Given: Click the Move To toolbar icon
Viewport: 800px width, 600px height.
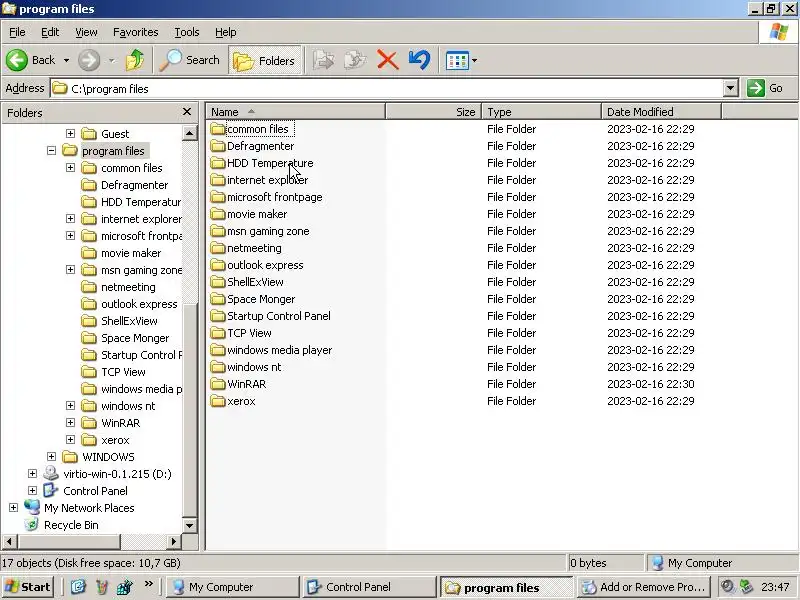Looking at the screenshot, I should pos(323,60).
